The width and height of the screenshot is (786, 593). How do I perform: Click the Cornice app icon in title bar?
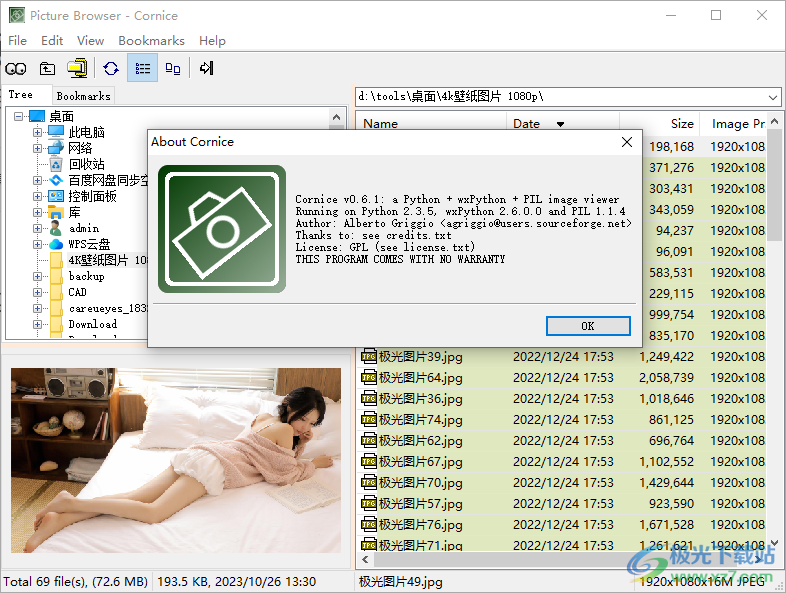coord(17,15)
